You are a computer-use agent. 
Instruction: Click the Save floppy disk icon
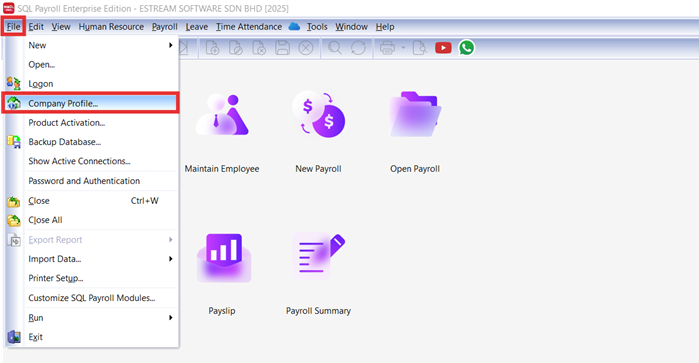282,48
